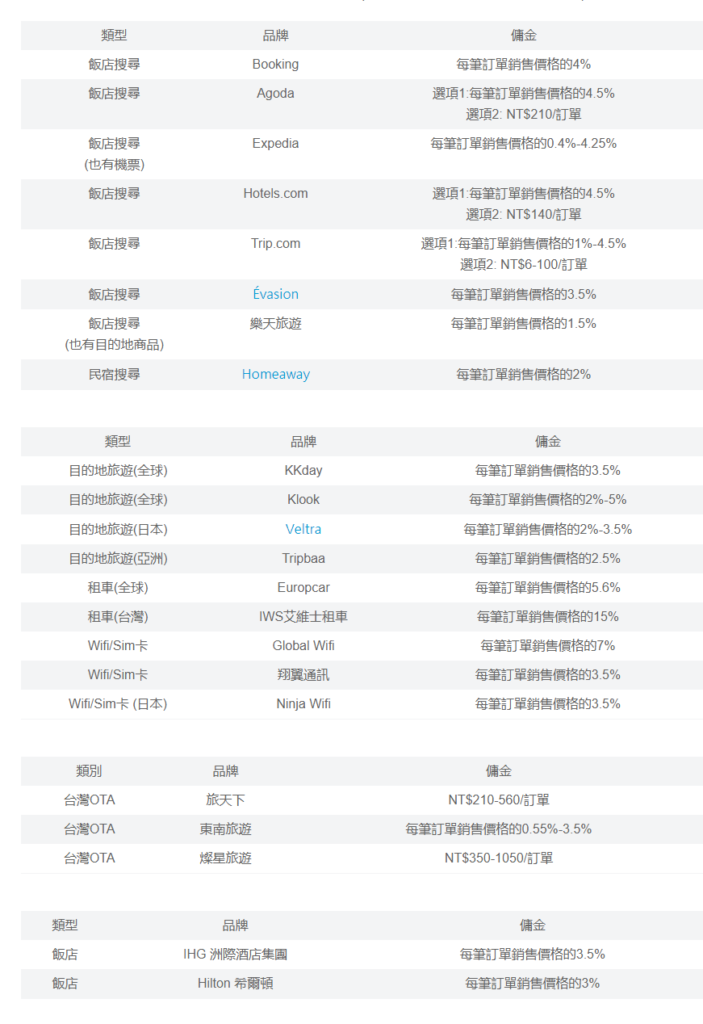Click the IHG 洲際酒店集團 brand name
Viewport: 703px width, 1024px height.
[x=235, y=954]
